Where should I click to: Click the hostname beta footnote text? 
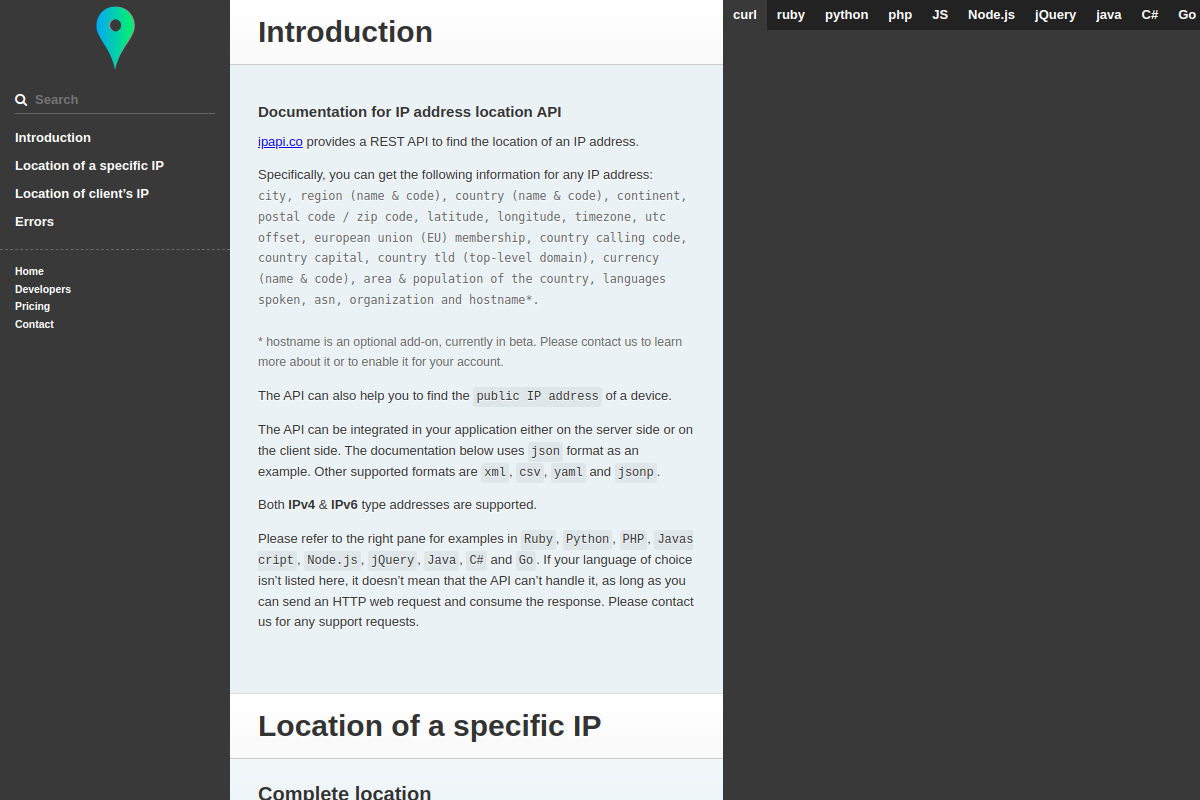point(470,352)
